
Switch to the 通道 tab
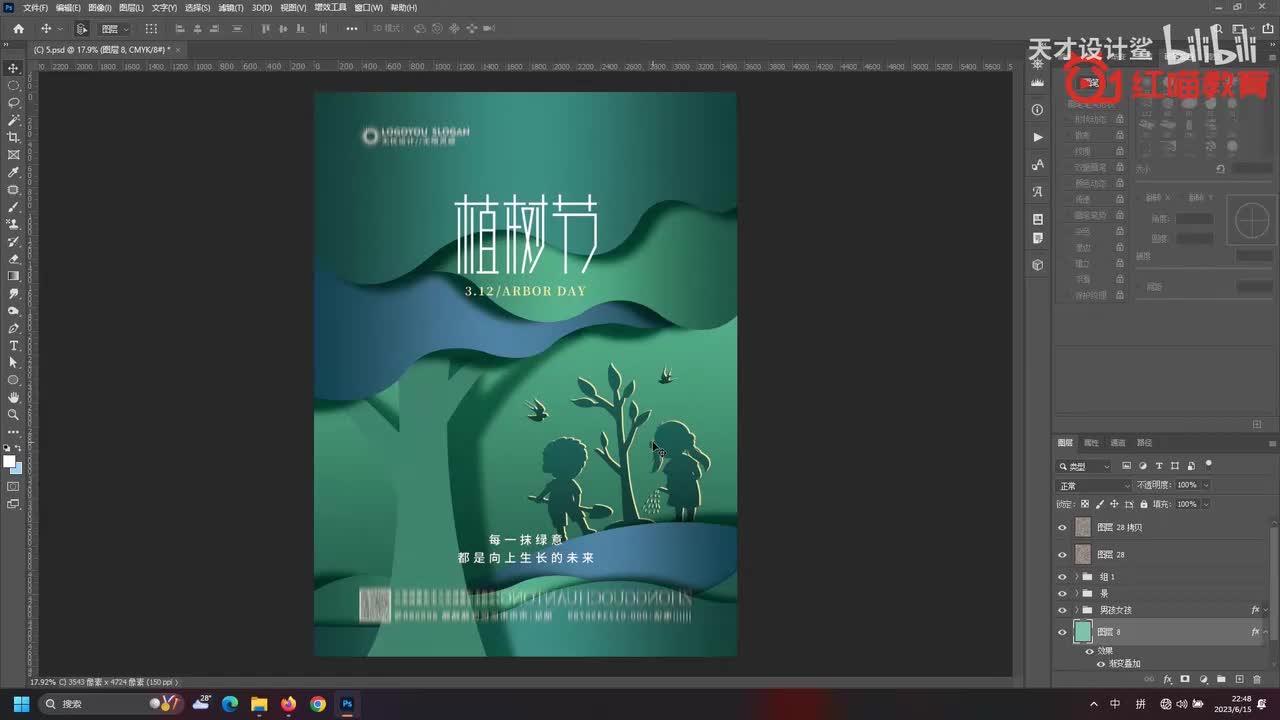click(1118, 443)
